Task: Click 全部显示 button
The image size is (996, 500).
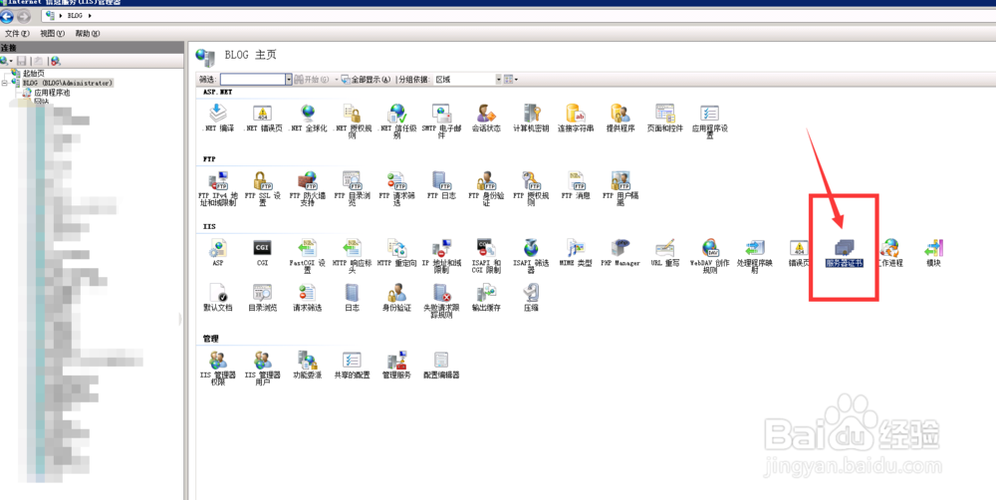Action: coord(367,79)
